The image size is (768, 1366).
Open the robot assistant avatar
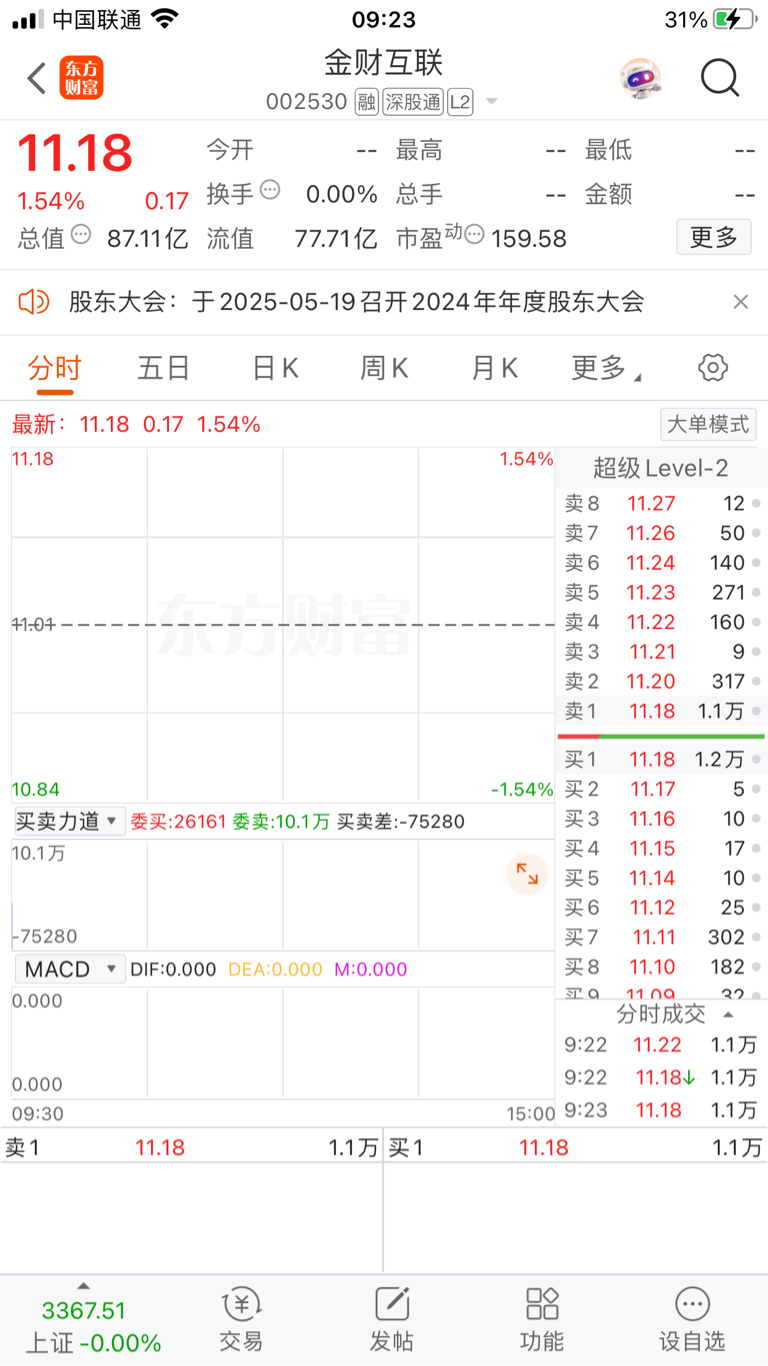[640, 78]
